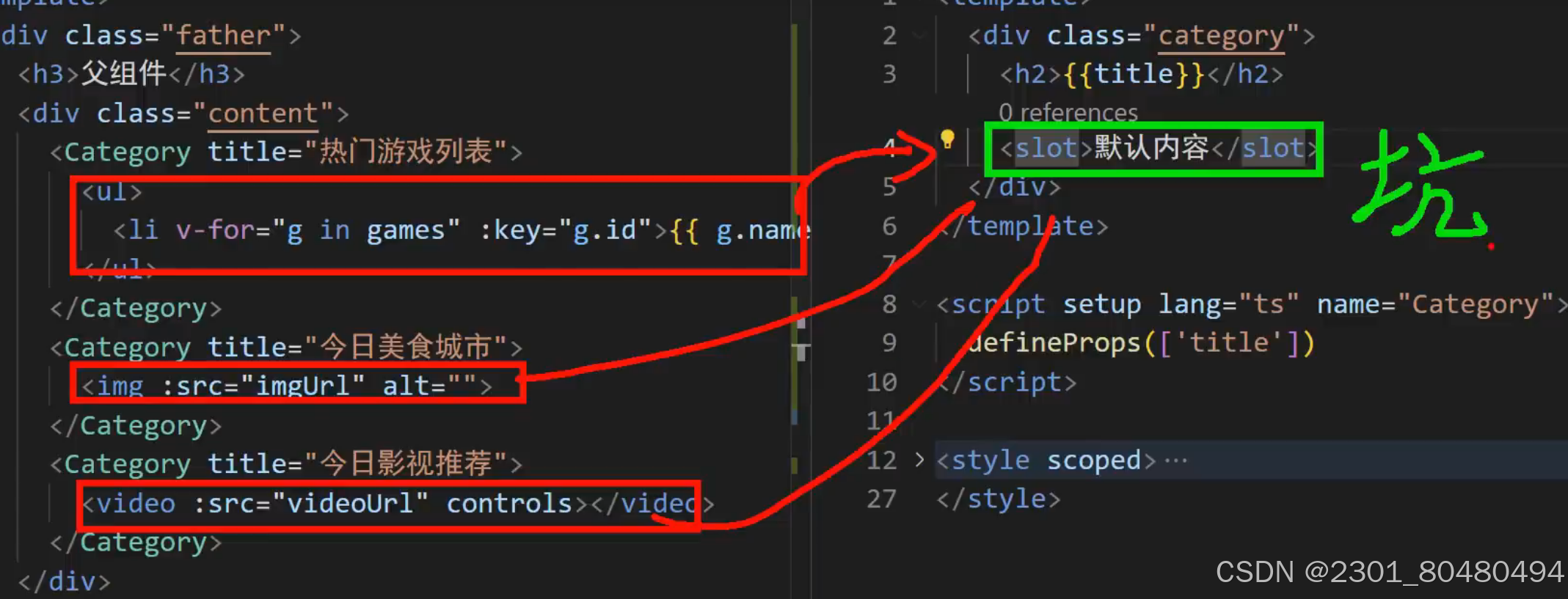The width and height of the screenshot is (1568, 599).
Task: Click the title 今日影视推荐 attribute
Action: (357, 463)
